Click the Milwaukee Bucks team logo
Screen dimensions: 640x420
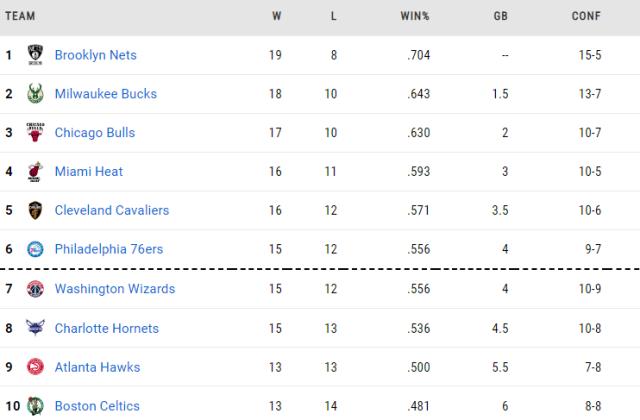36,94
